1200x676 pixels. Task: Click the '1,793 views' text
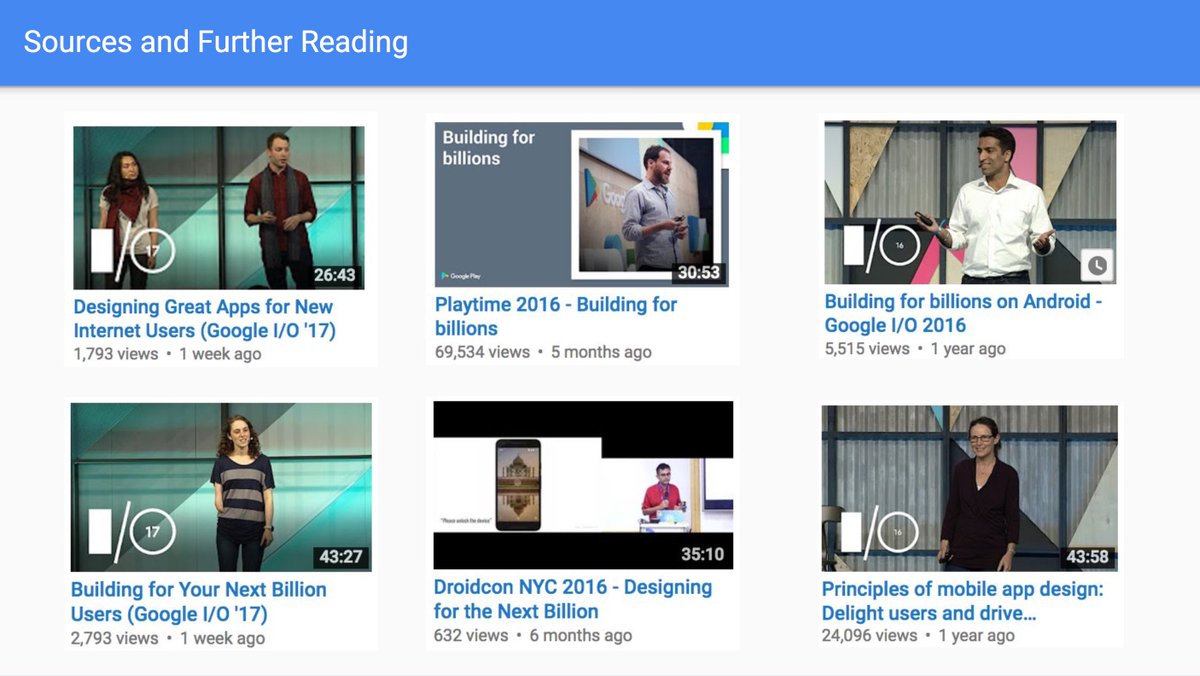tap(116, 354)
